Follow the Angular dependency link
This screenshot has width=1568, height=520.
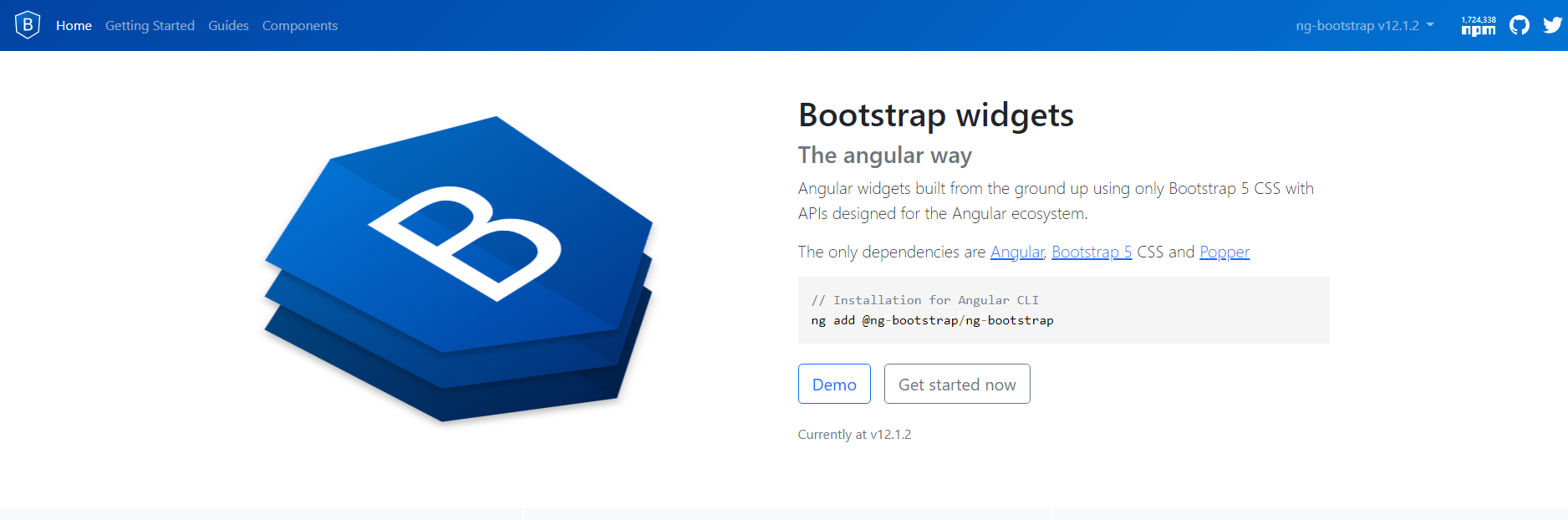coord(1017,252)
